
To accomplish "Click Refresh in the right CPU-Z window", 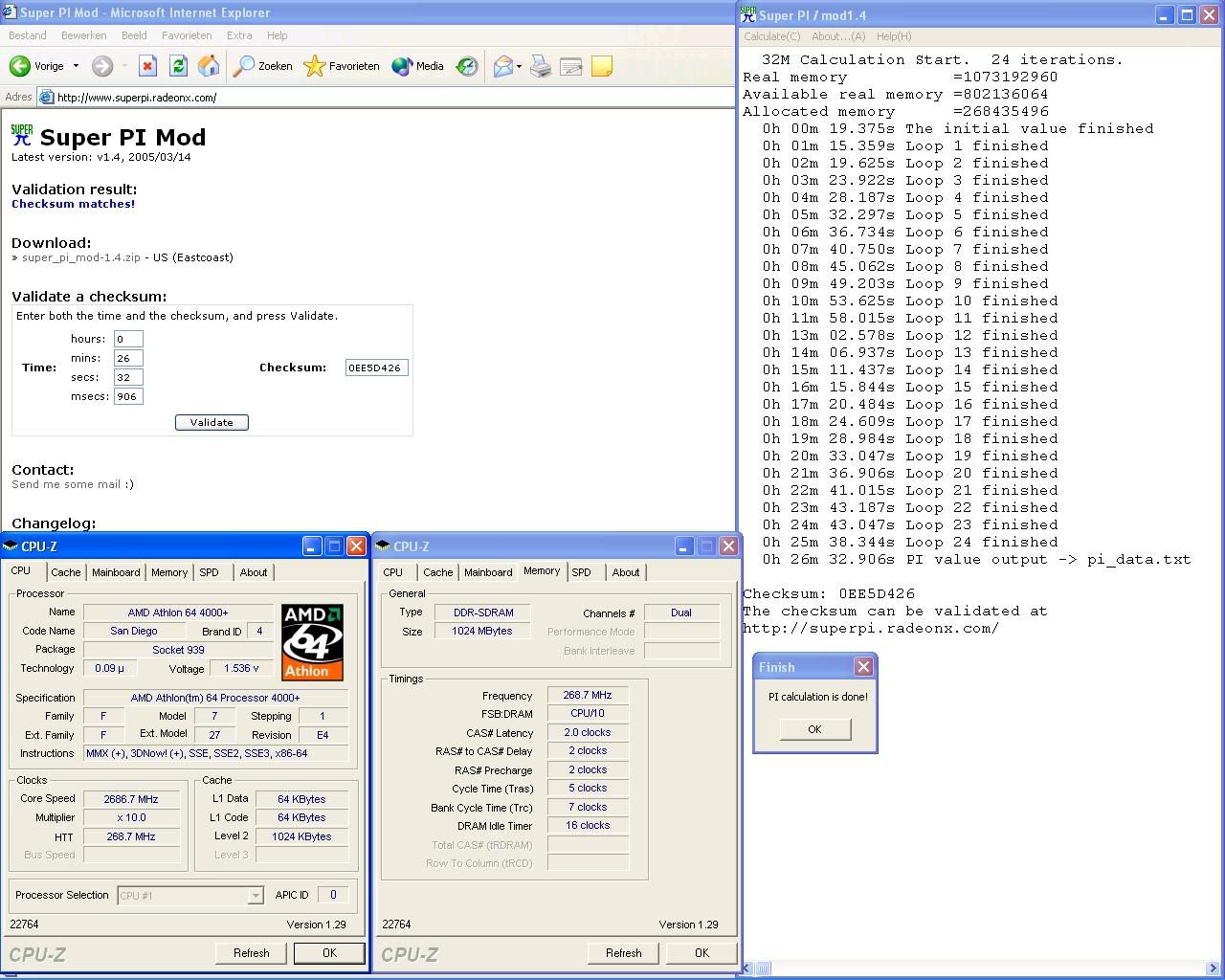I will tap(624, 953).
